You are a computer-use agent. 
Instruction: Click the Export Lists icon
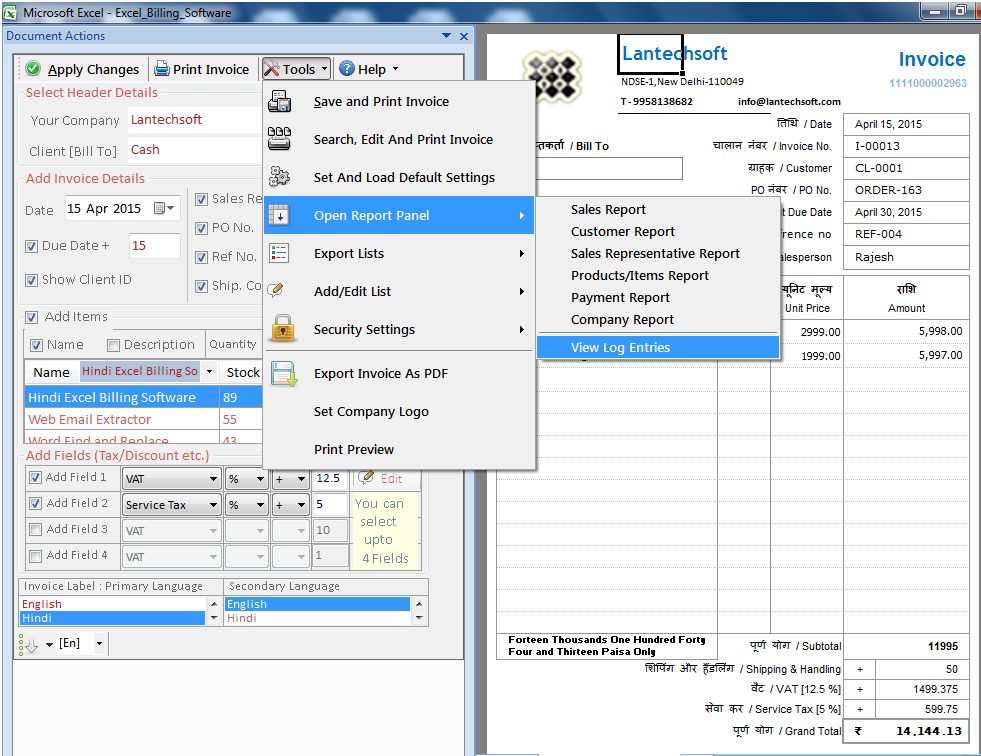pyautogui.click(x=278, y=253)
